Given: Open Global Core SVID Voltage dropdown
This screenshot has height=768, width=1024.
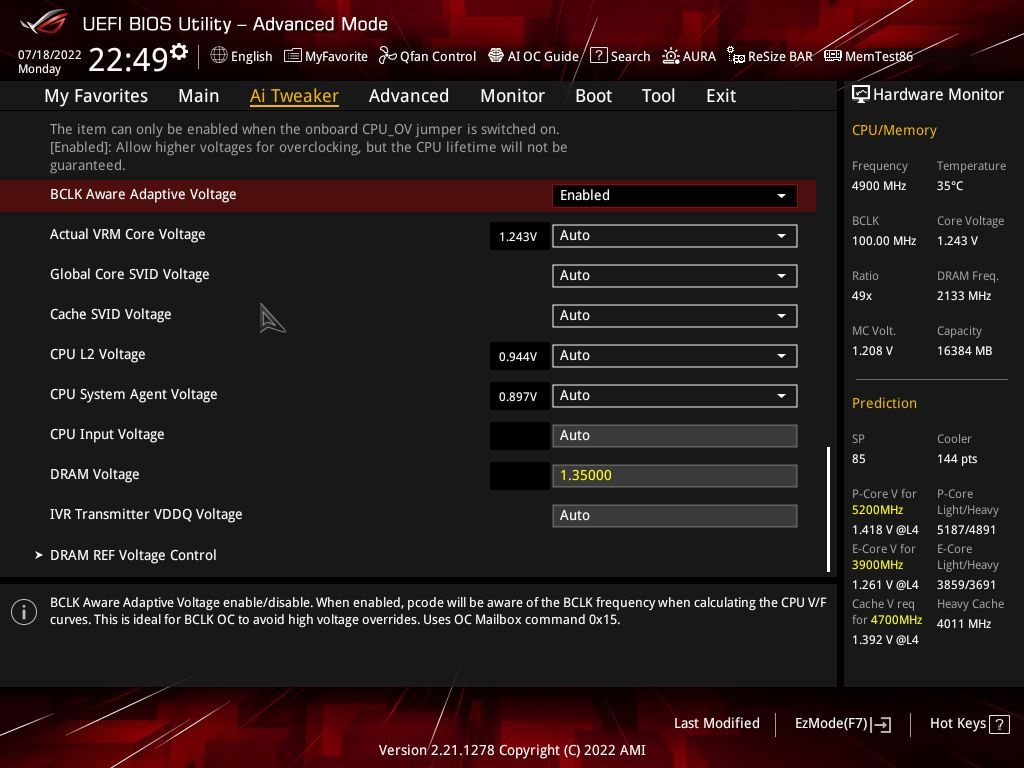Looking at the screenshot, I should [x=674, y=276].
